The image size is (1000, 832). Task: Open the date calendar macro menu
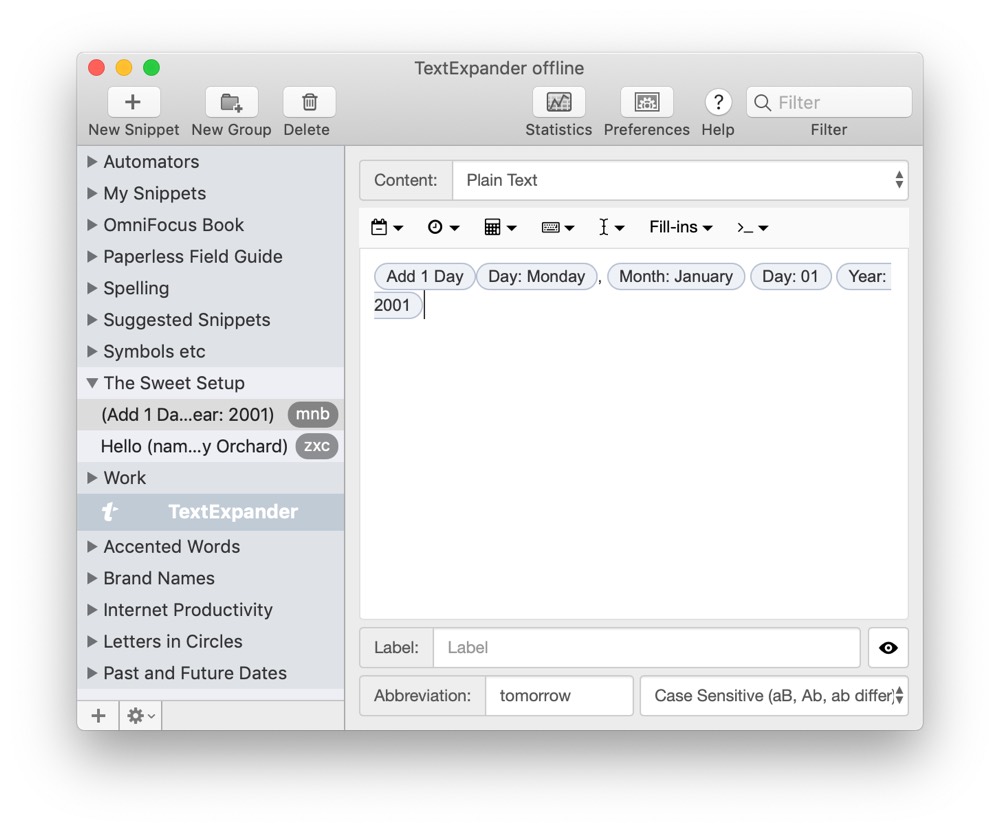point(386,228)
